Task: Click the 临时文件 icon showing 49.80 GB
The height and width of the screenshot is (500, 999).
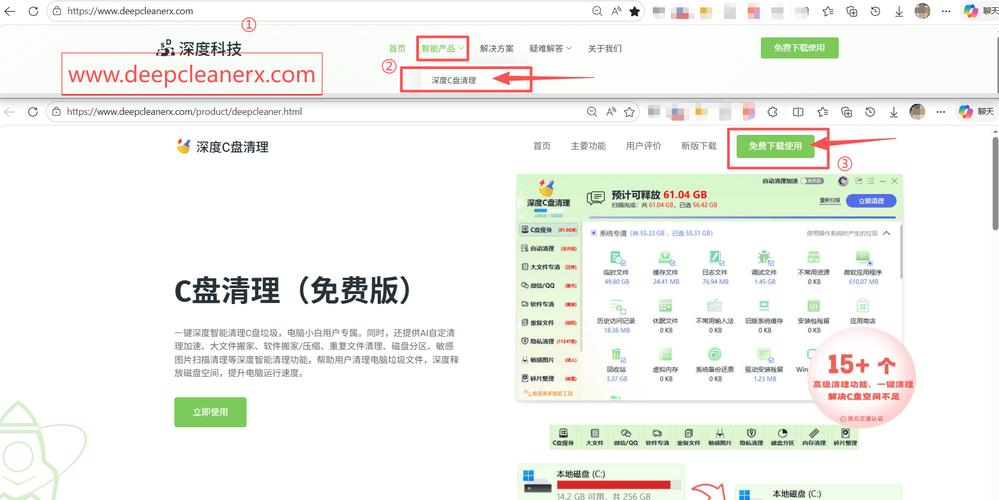Action: 617,259
